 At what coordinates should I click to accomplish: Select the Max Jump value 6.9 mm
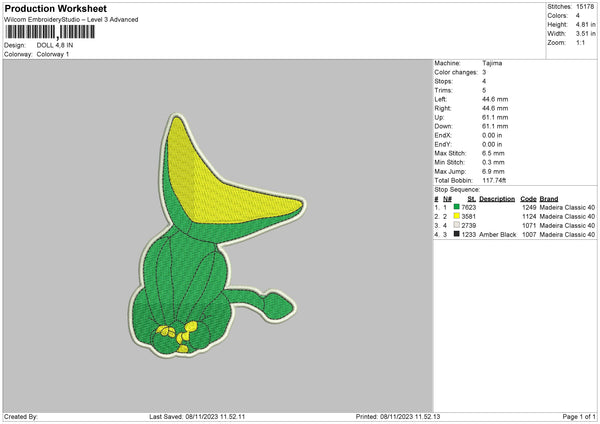click(493, 171)
